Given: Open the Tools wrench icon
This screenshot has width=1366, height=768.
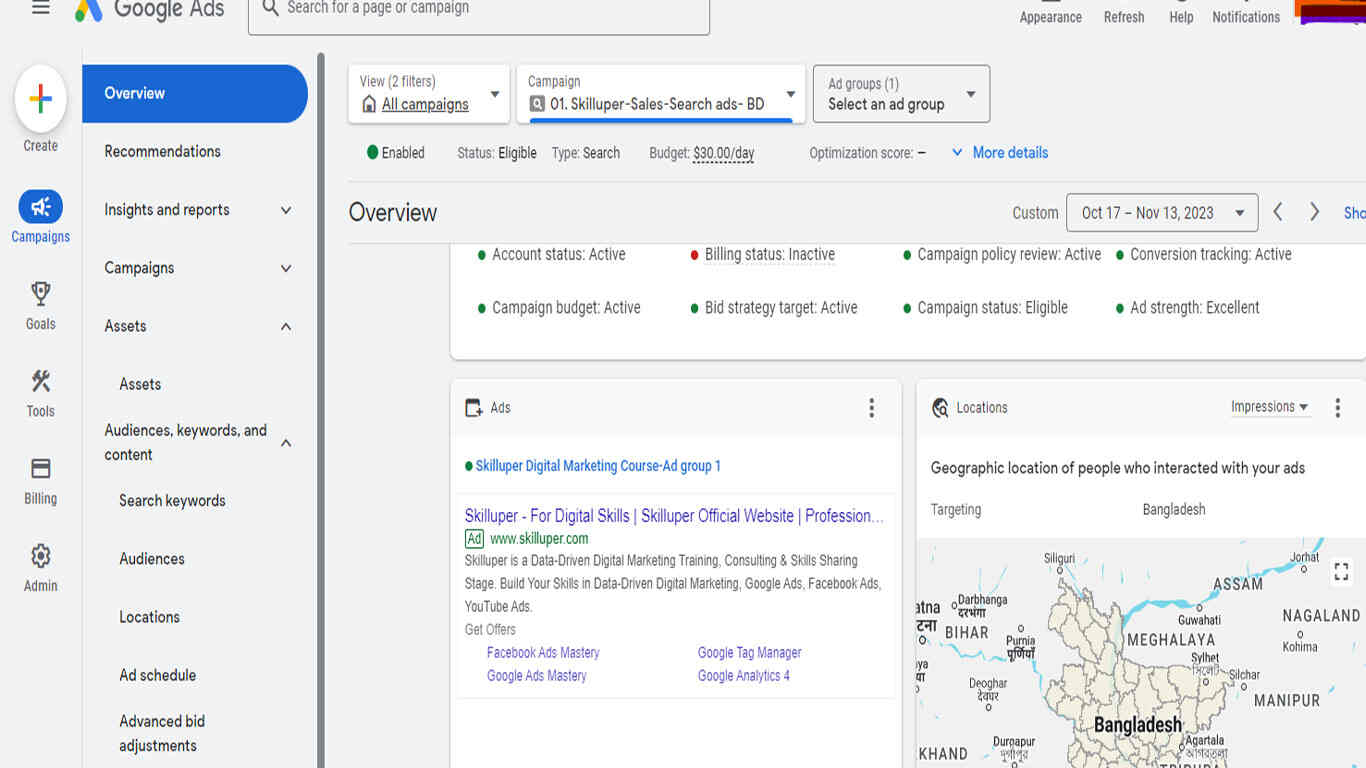Looking at the screenshot, I should pyautogui.click(x=41, y=381).
